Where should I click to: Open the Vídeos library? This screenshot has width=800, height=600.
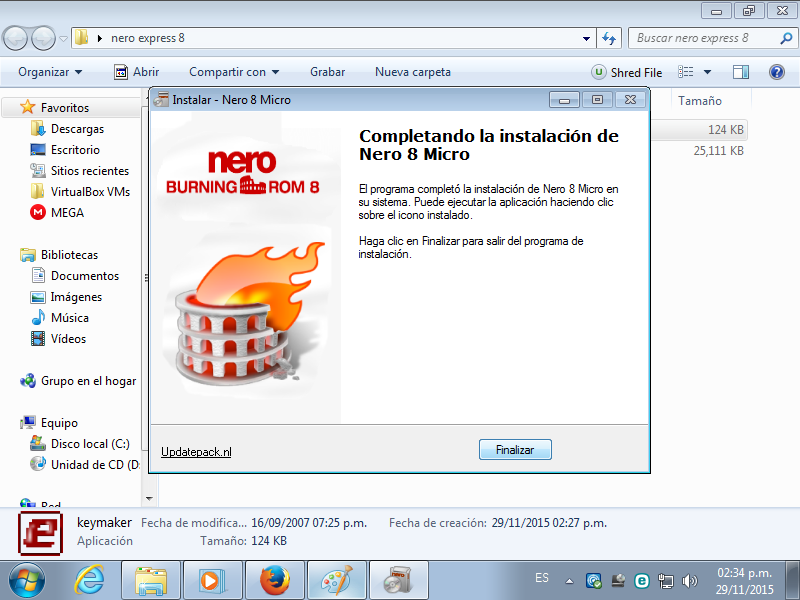[68, 339]
